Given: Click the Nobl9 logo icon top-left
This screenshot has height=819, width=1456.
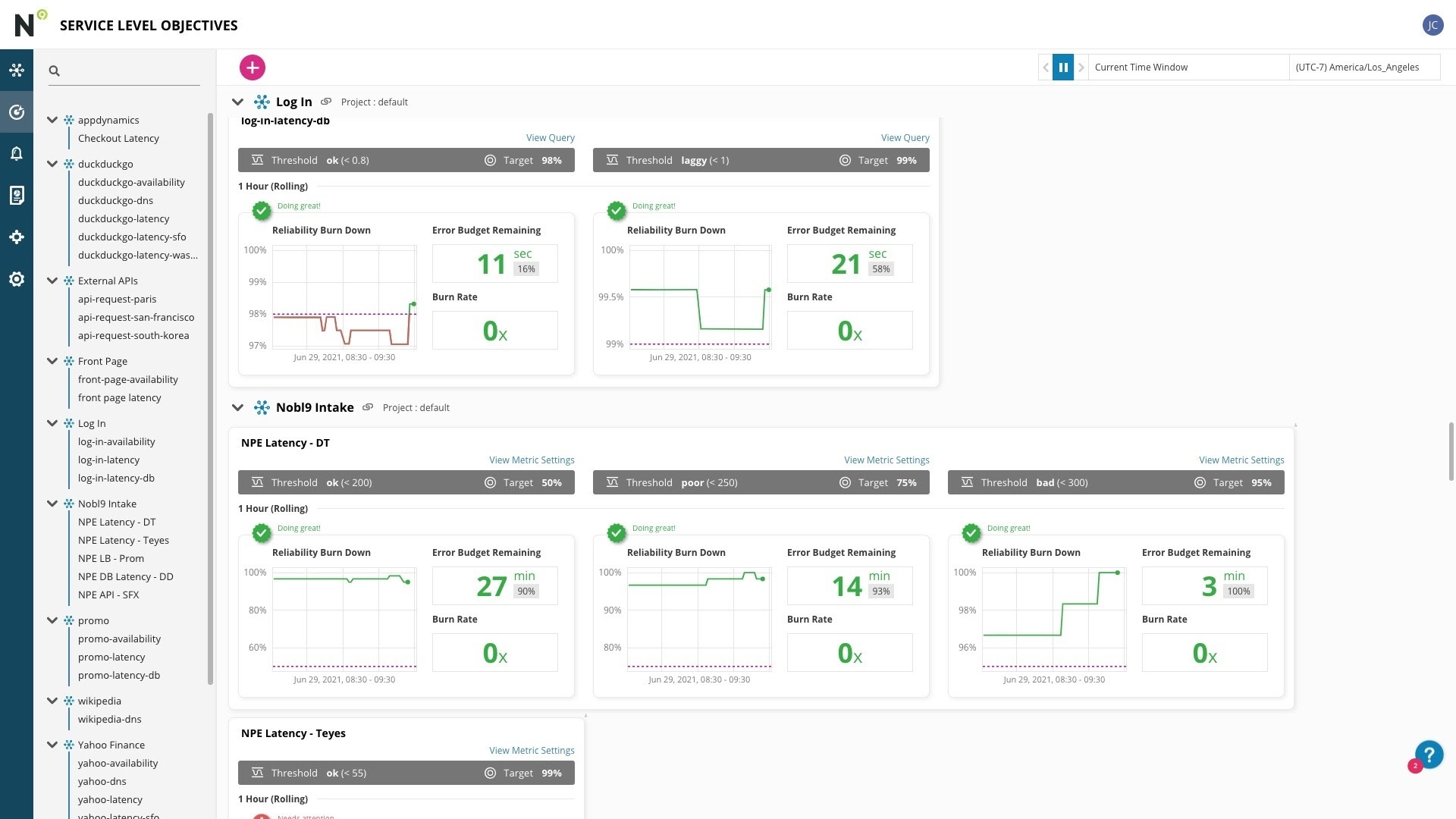Looking at the screenshot, I should tap(29, 23).
